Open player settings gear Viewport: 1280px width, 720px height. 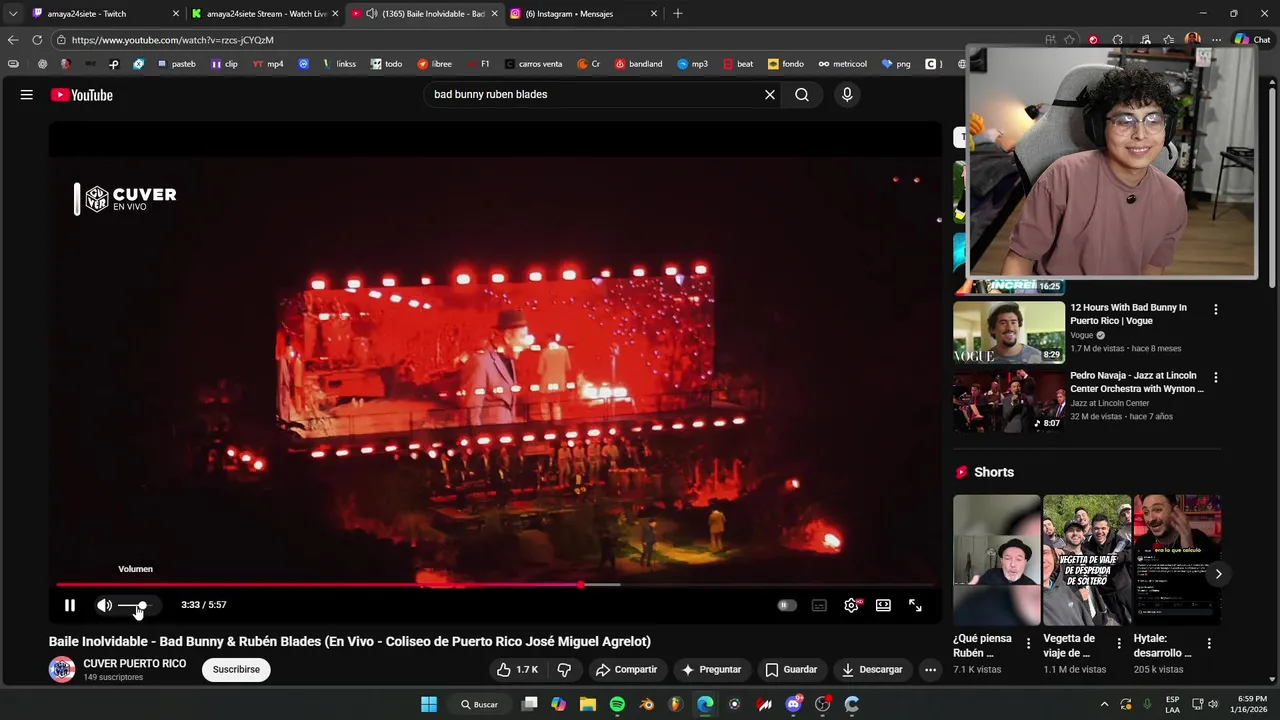pos(851,605)
